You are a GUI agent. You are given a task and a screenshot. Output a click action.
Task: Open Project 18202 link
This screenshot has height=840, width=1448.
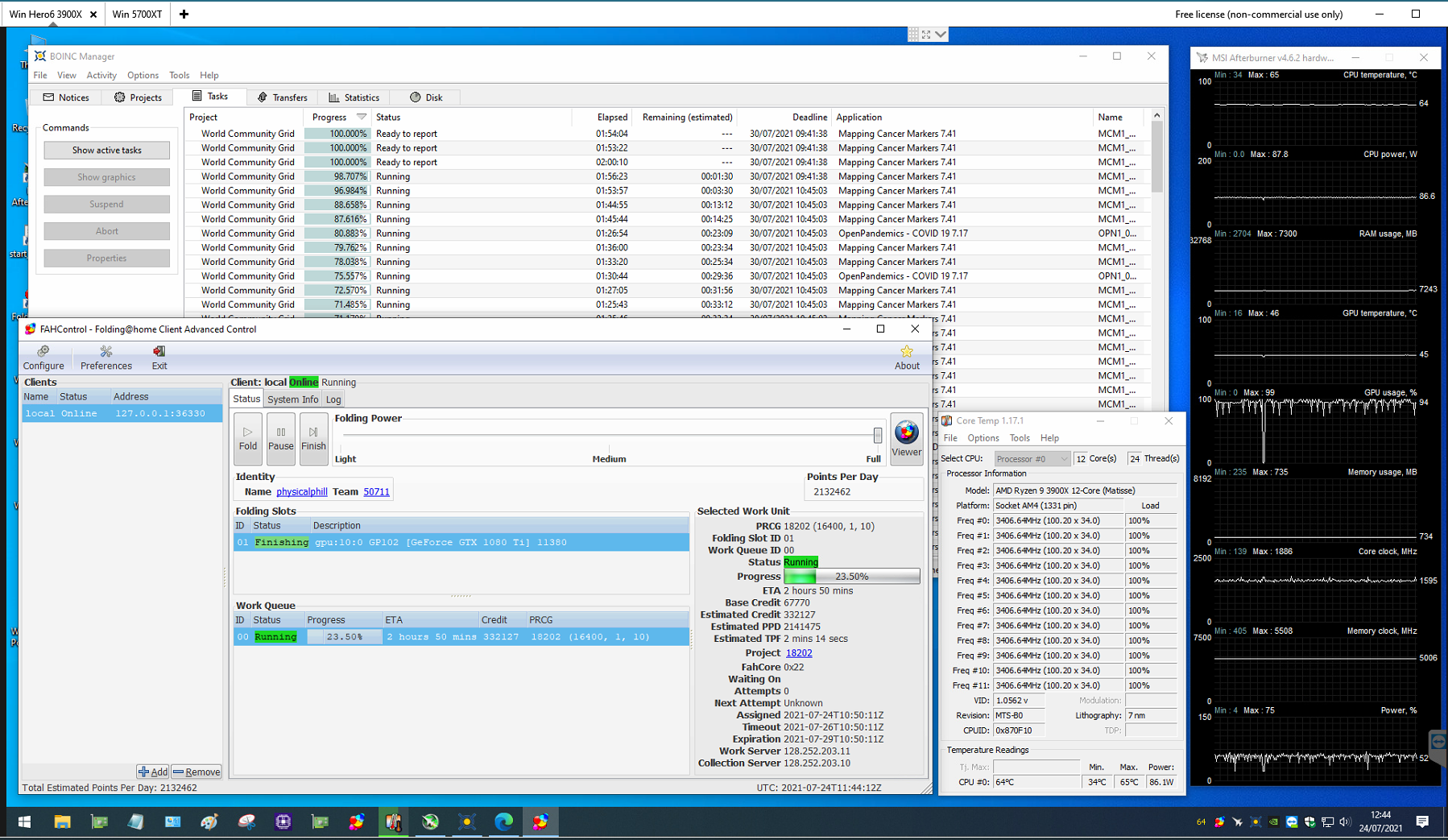[799, 653]
